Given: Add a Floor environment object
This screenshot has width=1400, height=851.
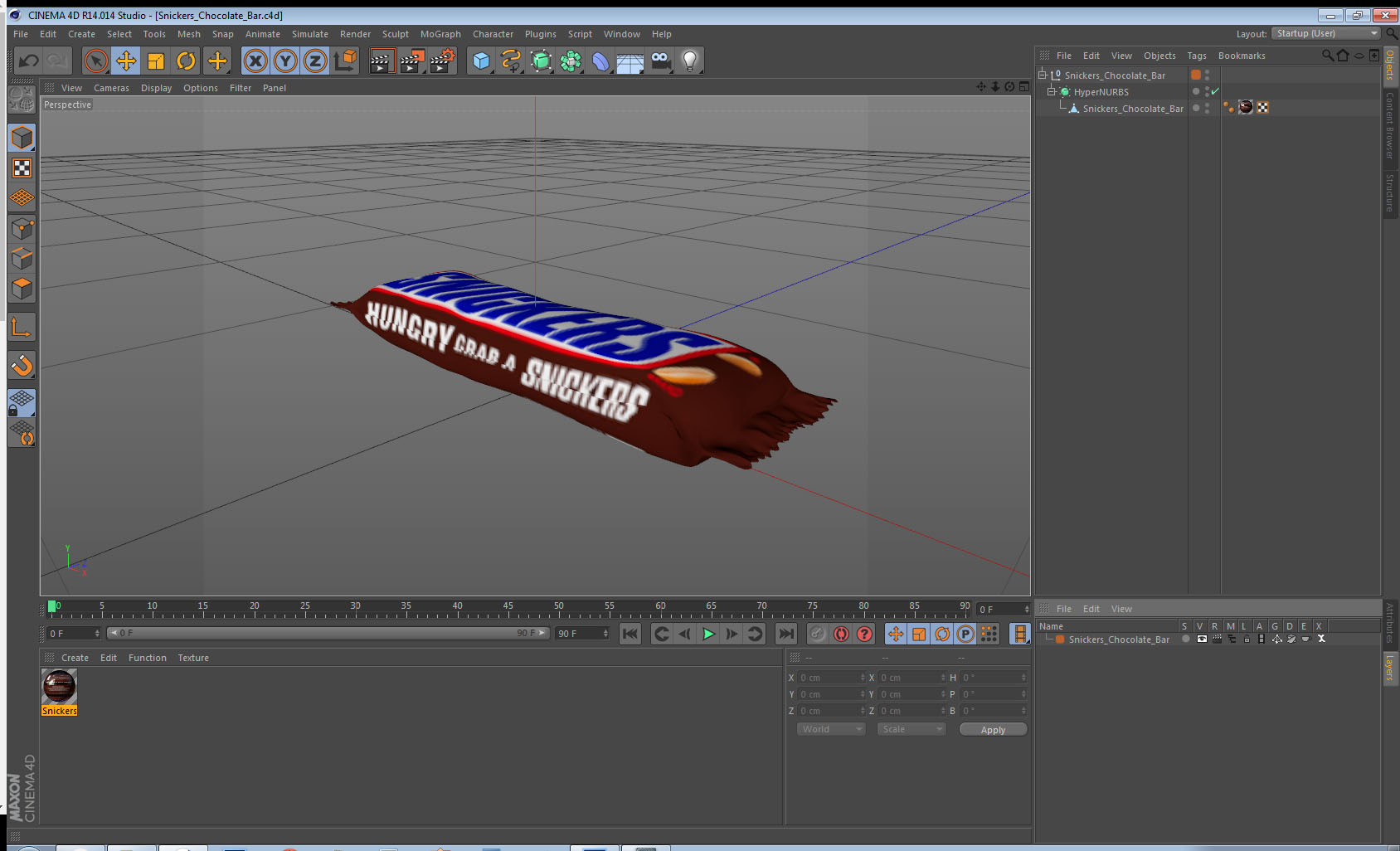Looking at the screenshot, I should tap(630, 61).
